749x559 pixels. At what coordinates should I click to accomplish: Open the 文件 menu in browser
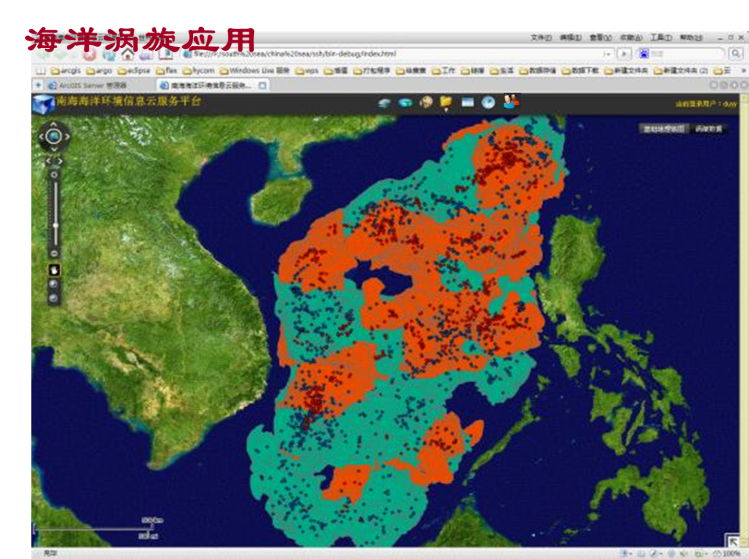[540, 38]
